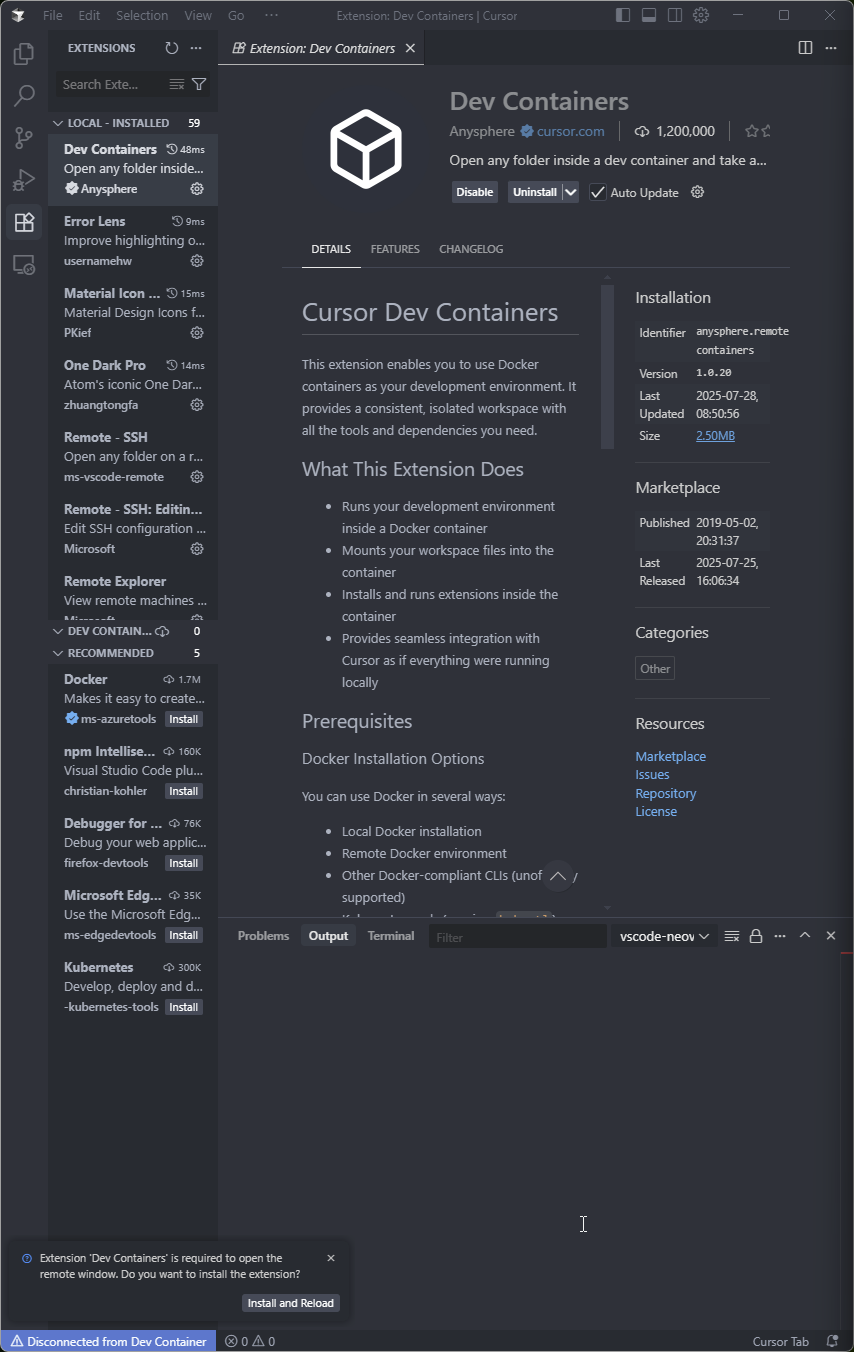Screen dimensions: 854x1352
Task: Open notifications bell in status bar
Action: (832, 1341)
